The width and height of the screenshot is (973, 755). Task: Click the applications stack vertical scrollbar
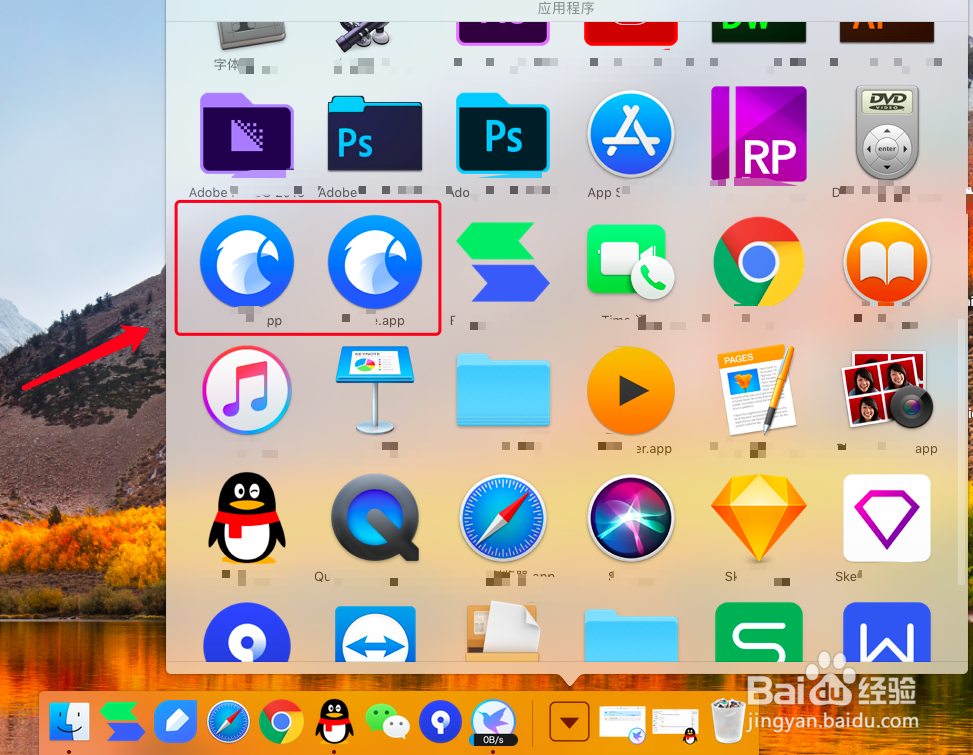[962, 452]
